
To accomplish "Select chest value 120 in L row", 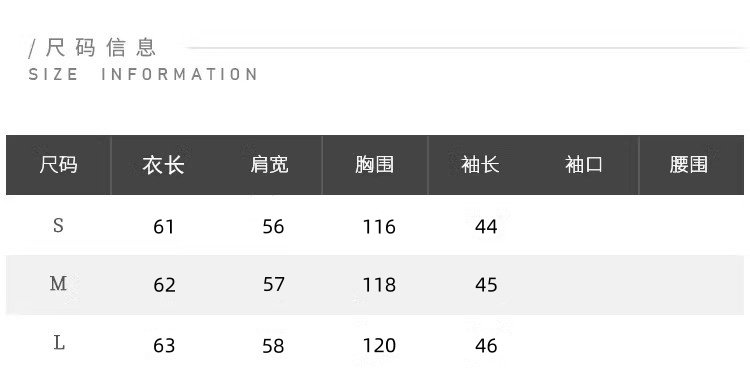I will pyautogui.click(x=379, y=345).
